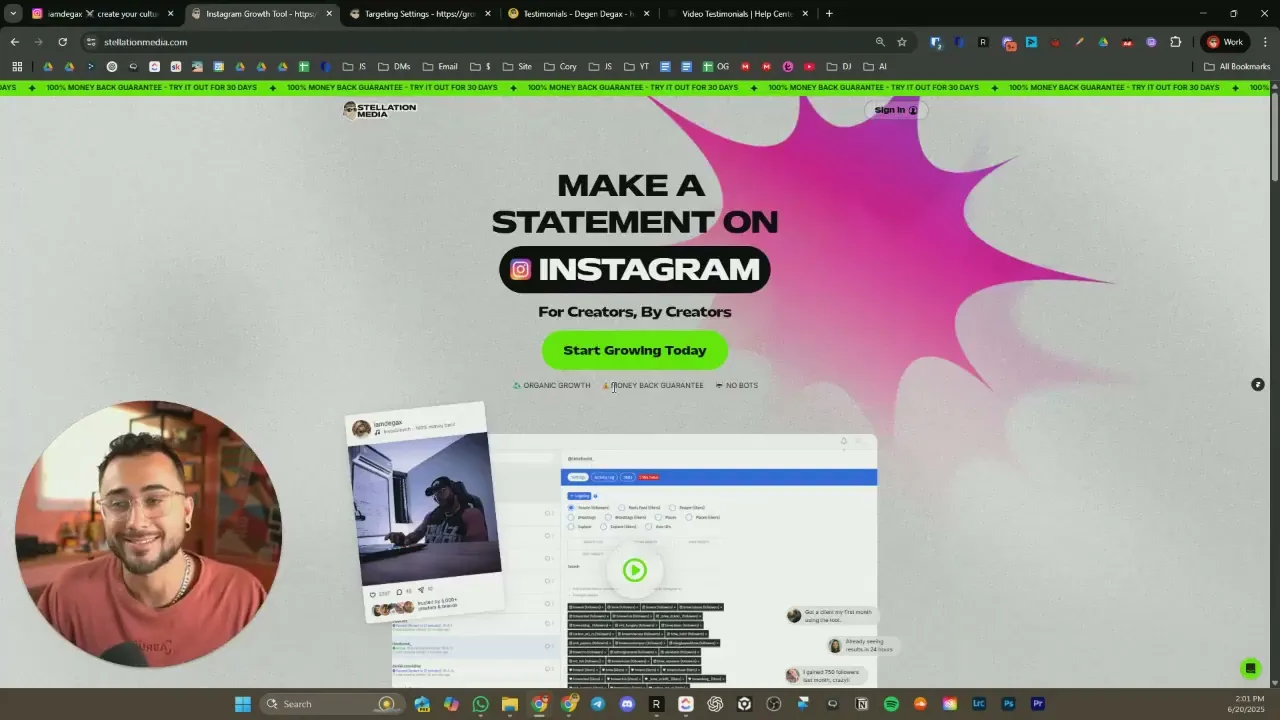Select the Instagram Growth Tool tab

(x=260, y=14)
